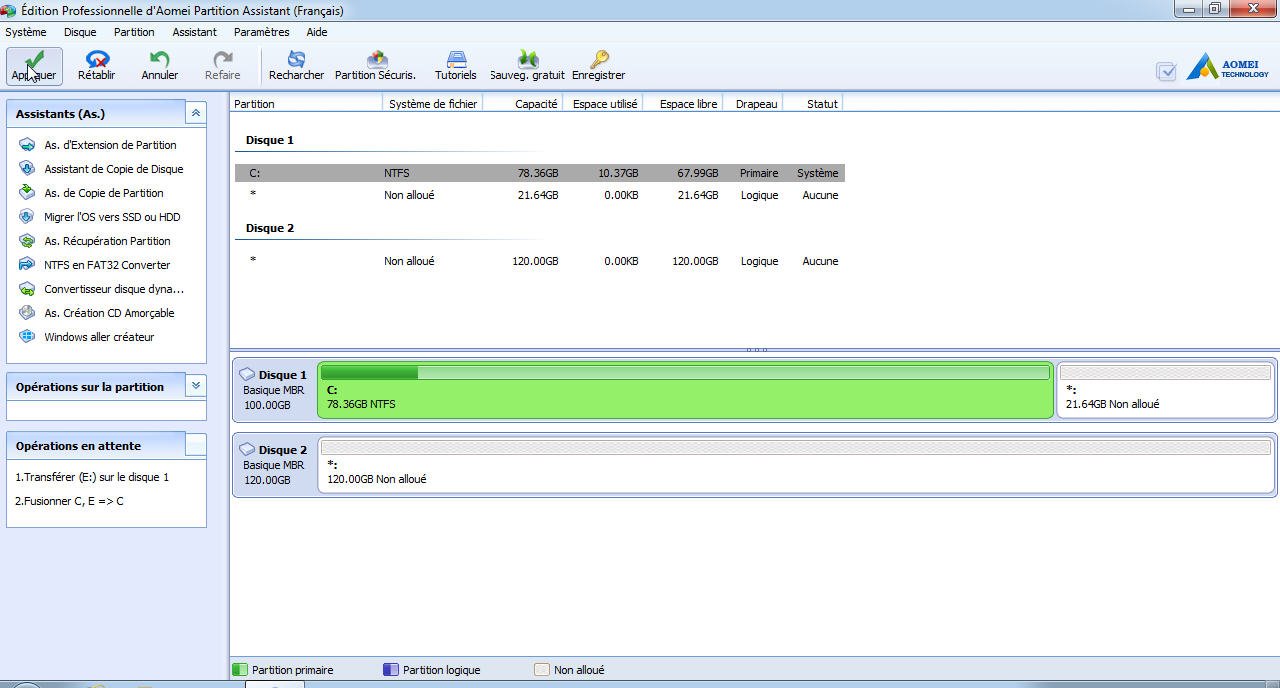Viewport: 1280px width, 688px height.
Task: Click the Non alloué legend swatch
Action: click(x=542, y=670)
